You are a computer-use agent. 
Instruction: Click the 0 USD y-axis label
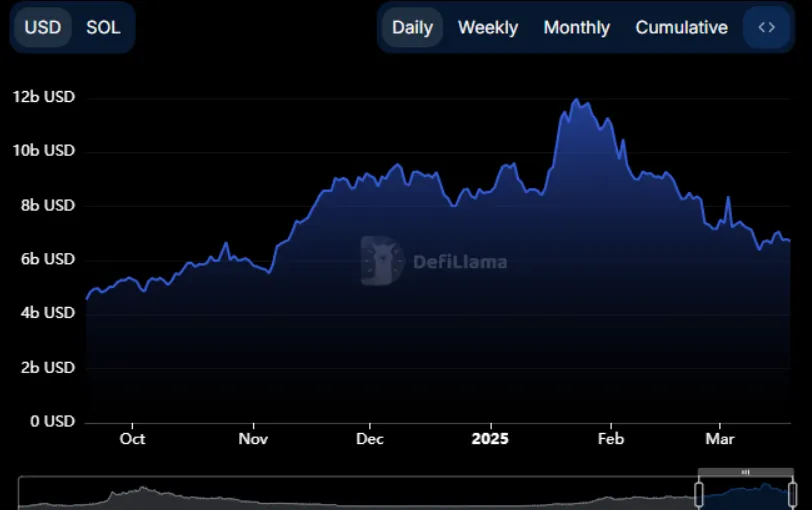coord(50,421)
